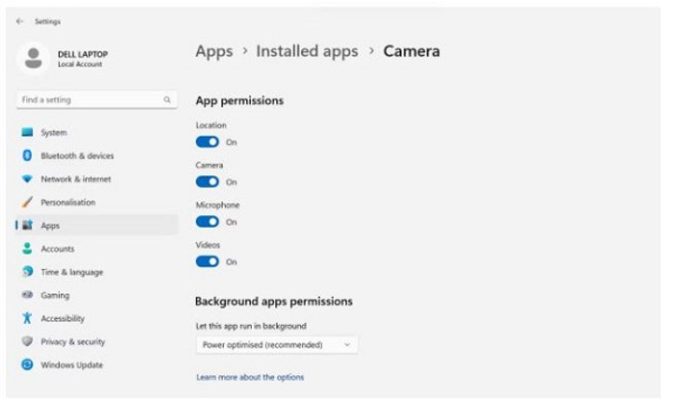Click the Network & internet wifi icon
The height and width of the screenshot is (400, 677).
[27, 179]
